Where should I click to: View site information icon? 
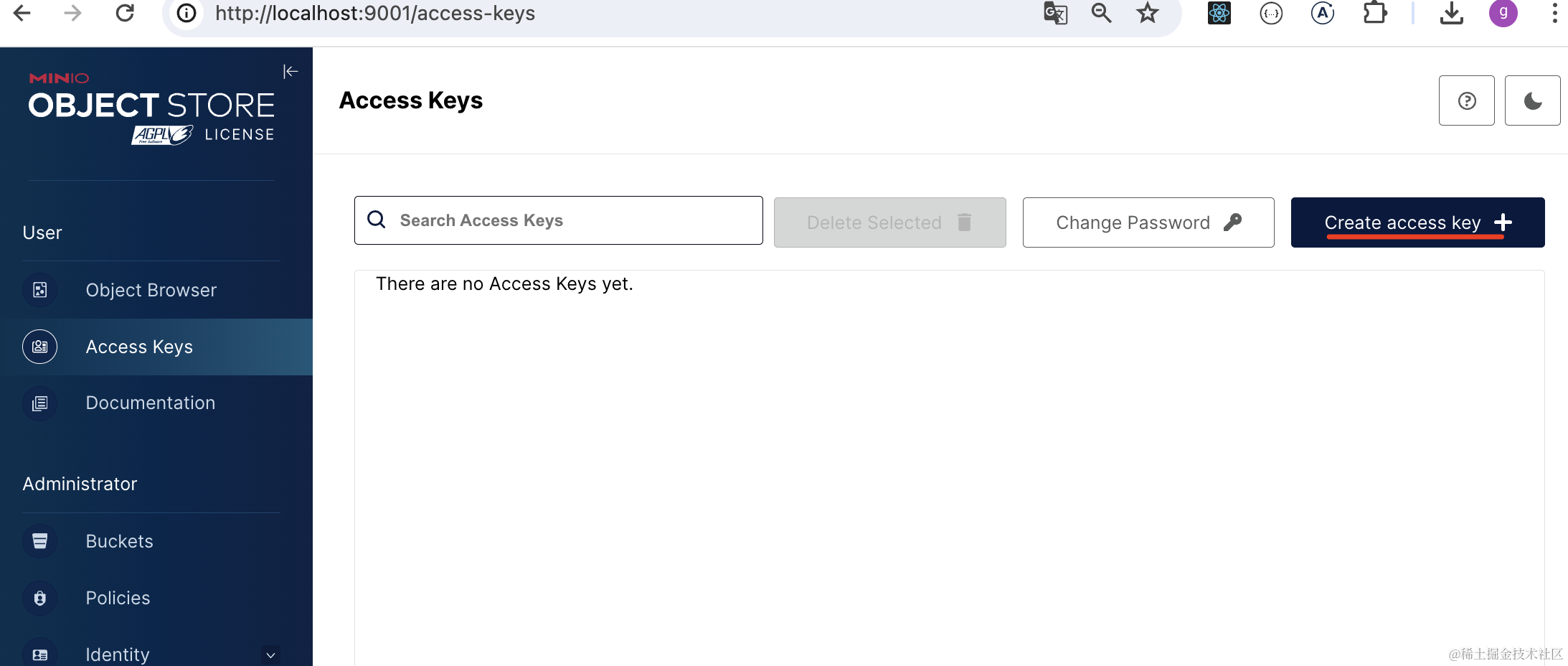186,13
